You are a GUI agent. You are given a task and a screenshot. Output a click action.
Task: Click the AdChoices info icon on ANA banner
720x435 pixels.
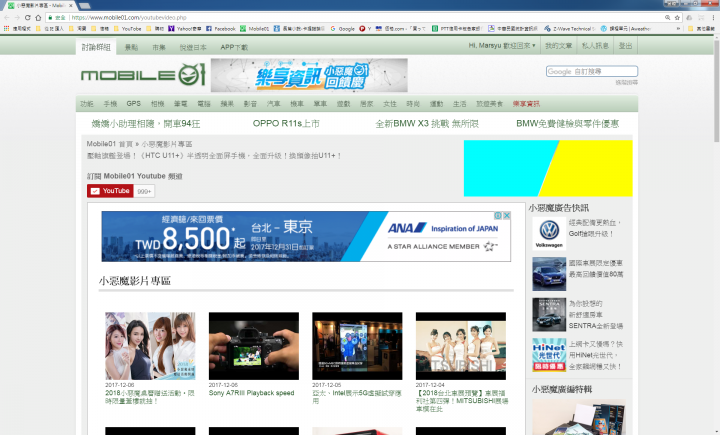(x=498, y=215)
